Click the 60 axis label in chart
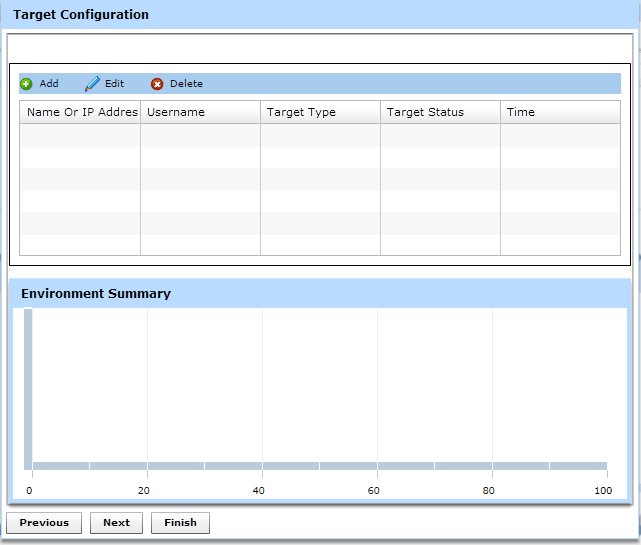This screenshot has width=641, height=545. click(x=374, y=491)
